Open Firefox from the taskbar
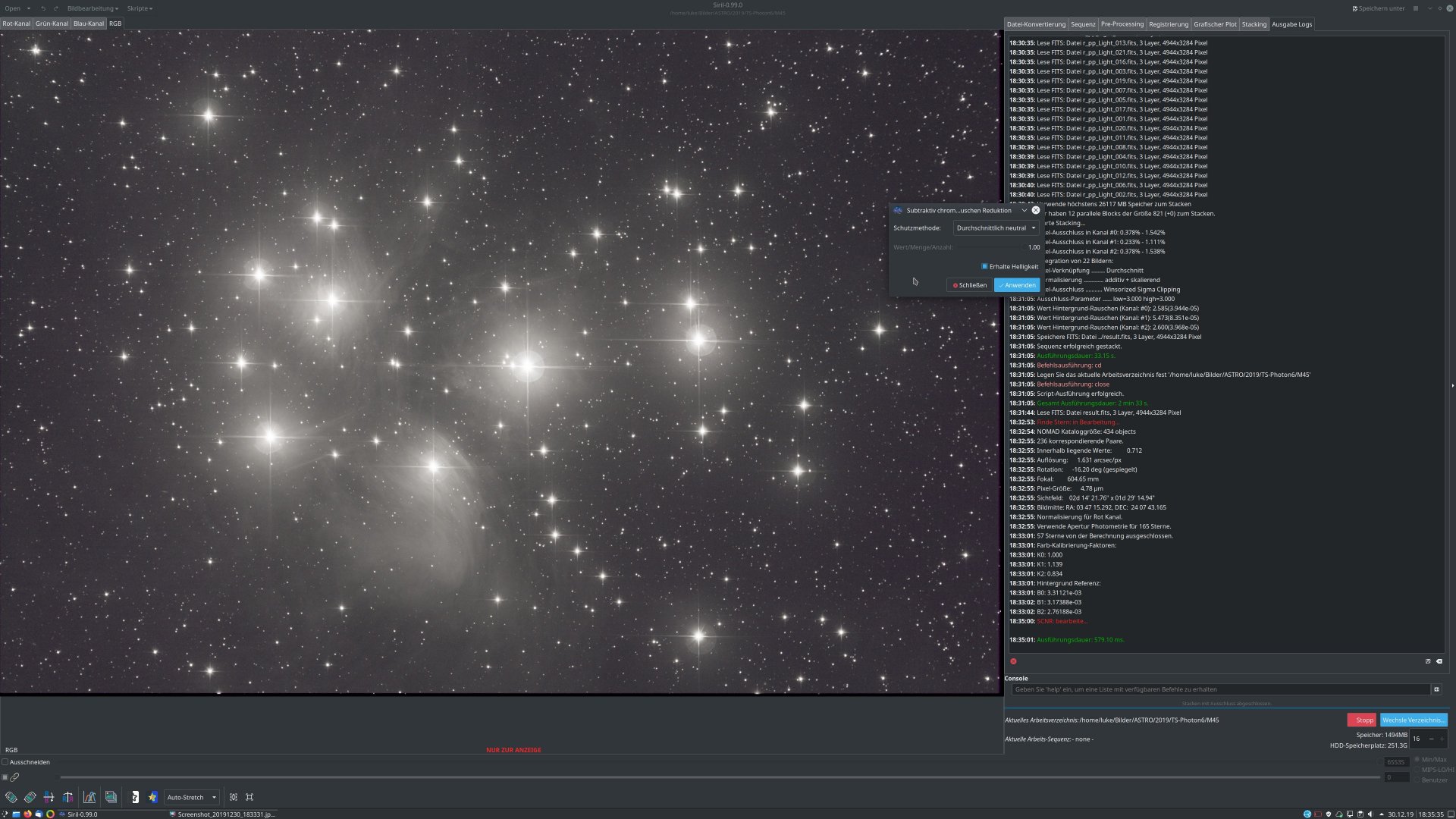Viewport: 1456px width, 819px height. point(27,814)
